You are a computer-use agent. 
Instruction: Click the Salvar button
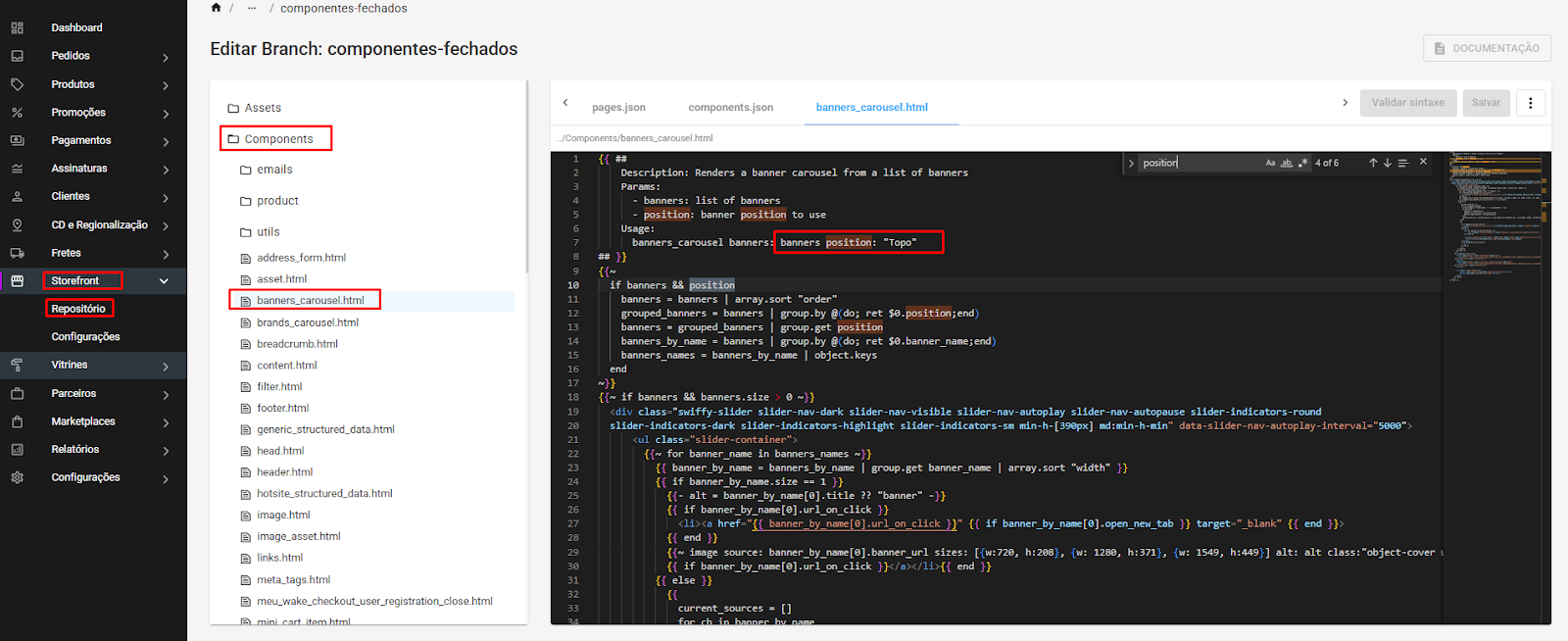1486,103
